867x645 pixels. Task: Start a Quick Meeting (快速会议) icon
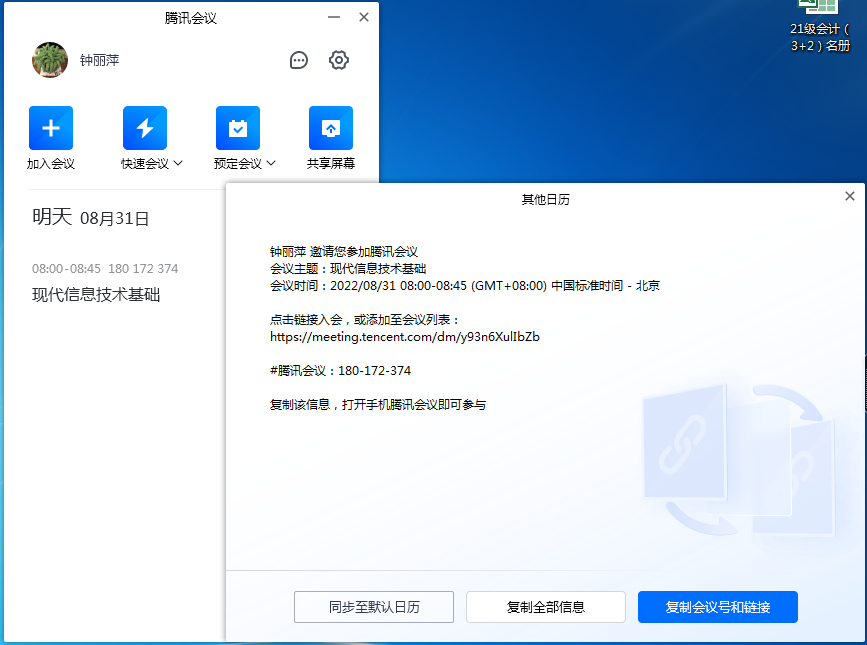point(145,128)
